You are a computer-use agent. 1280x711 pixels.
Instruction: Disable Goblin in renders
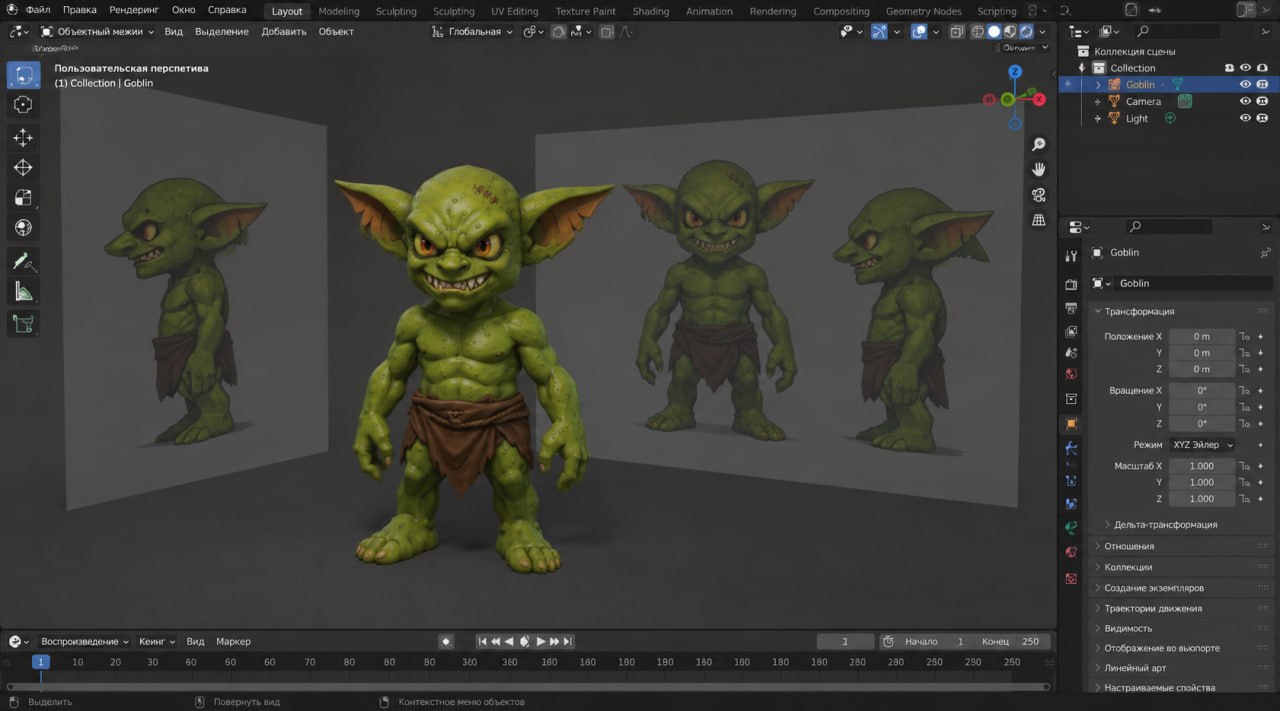click(1262, 85)
